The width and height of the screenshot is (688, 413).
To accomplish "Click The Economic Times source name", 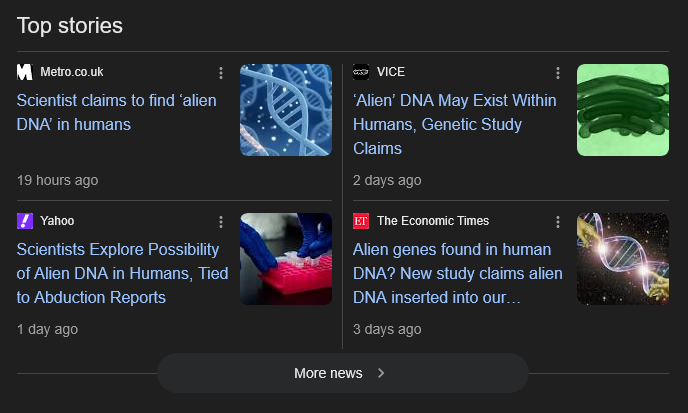I will pos(432,221).
